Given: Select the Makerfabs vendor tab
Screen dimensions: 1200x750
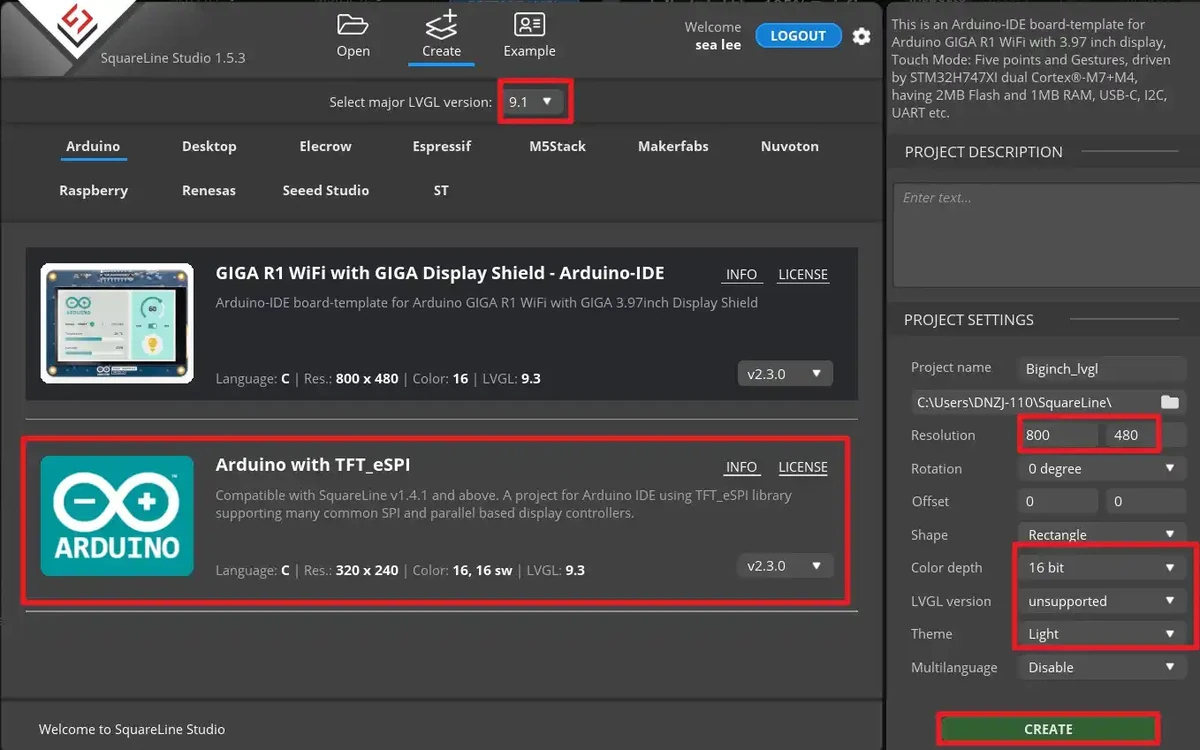Looking at the screenshot, I should point(673,146).
